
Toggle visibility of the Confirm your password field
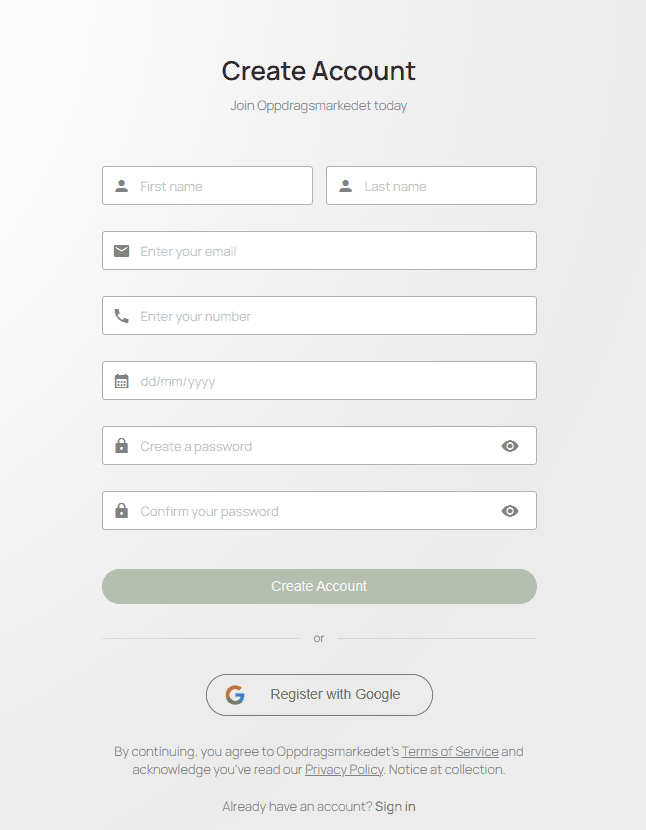[x=510, y=511]
